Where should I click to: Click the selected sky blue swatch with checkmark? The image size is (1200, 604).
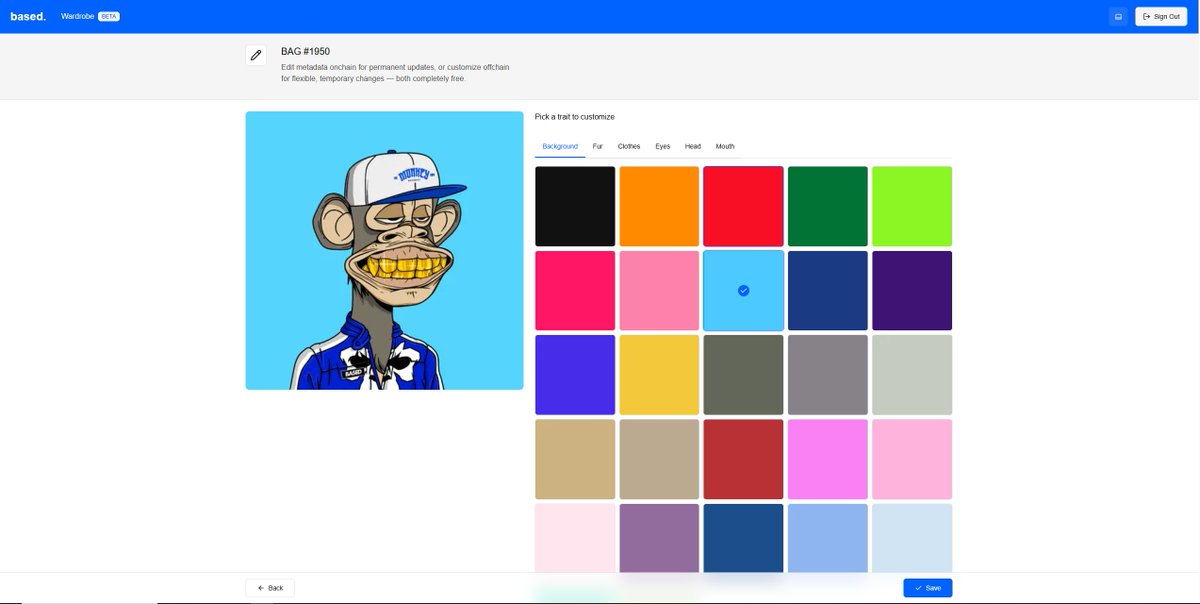click(743, 290)
